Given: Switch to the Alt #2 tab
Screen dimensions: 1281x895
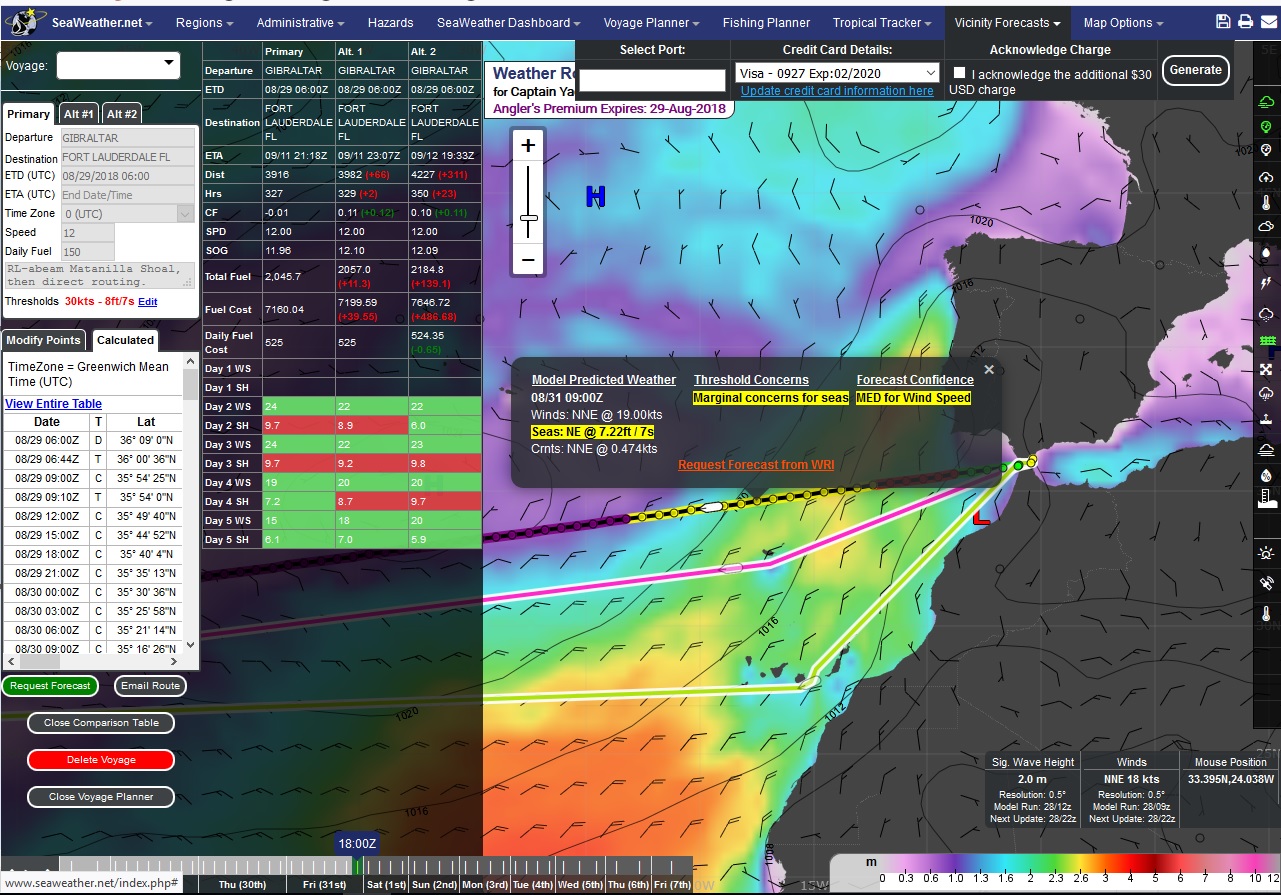Looking at the screenshot, I should tap(122, 114).
